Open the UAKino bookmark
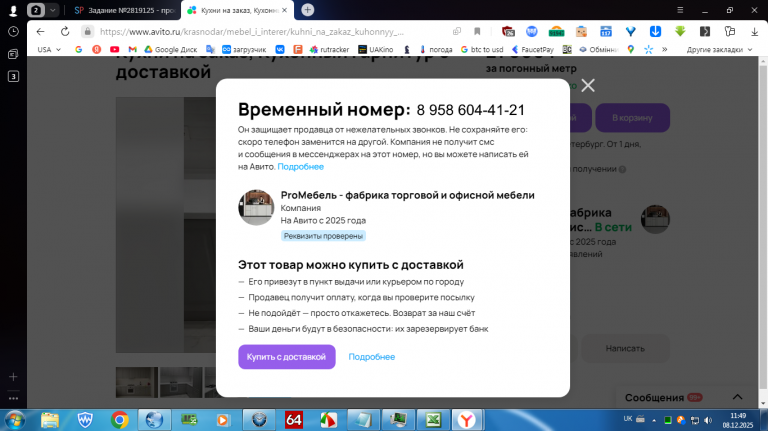 376,49
